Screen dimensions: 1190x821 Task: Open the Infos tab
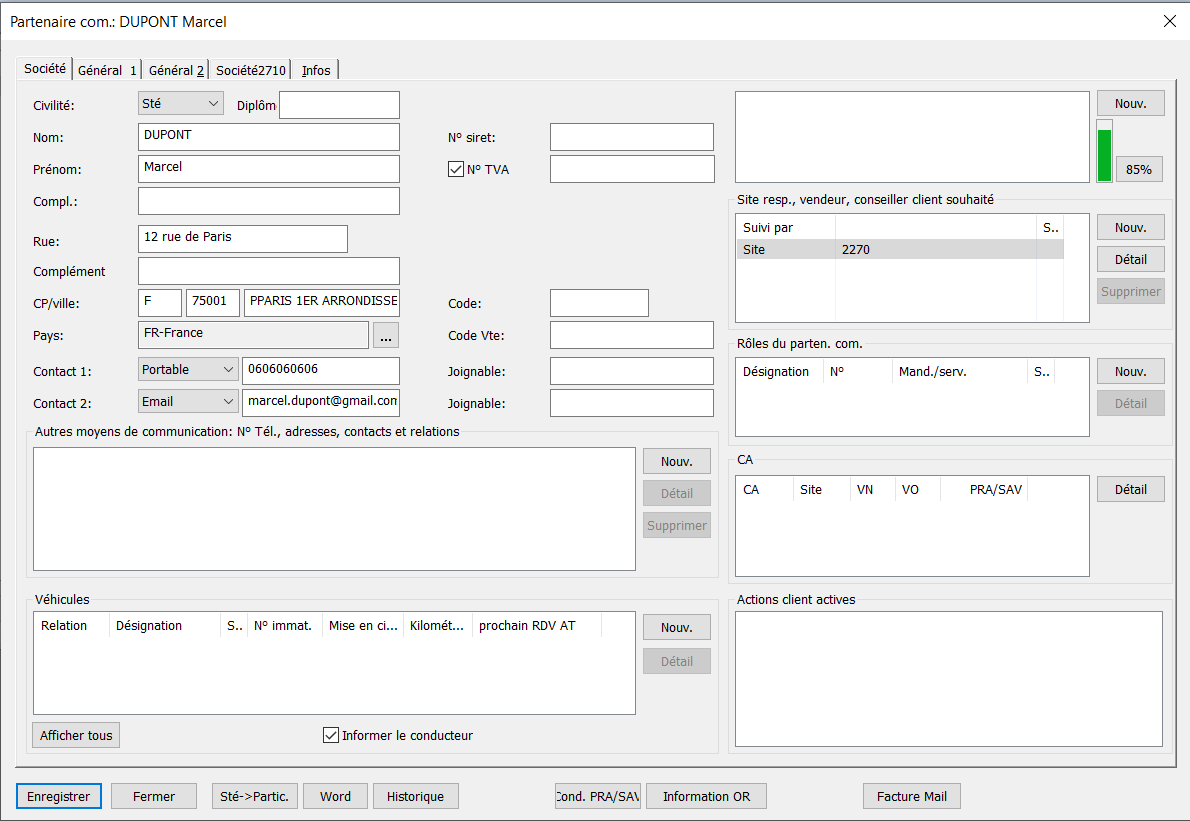316,71
